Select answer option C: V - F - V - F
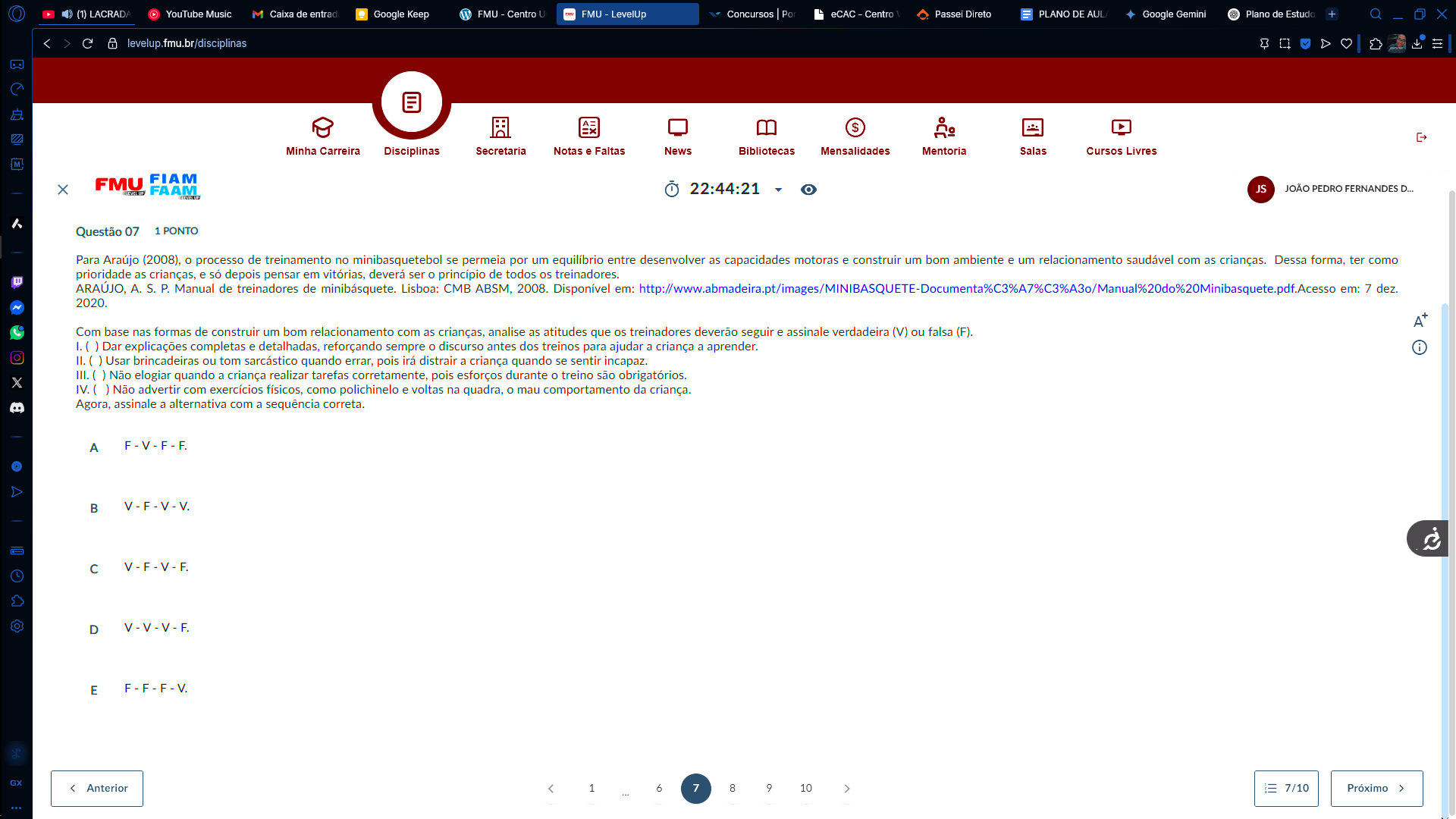 coord(155,567)
